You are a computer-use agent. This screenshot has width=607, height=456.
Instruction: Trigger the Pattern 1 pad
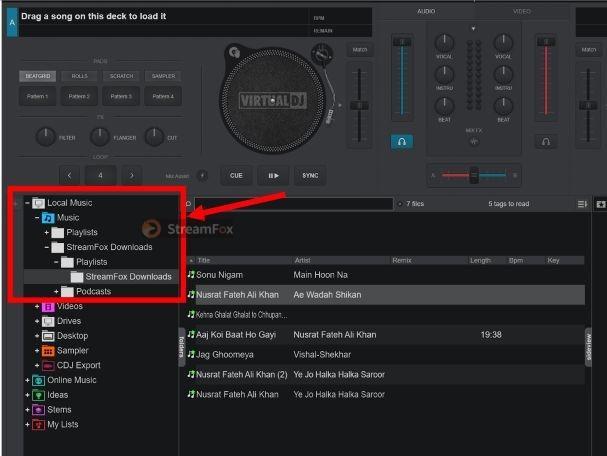(x=38, y=96)
